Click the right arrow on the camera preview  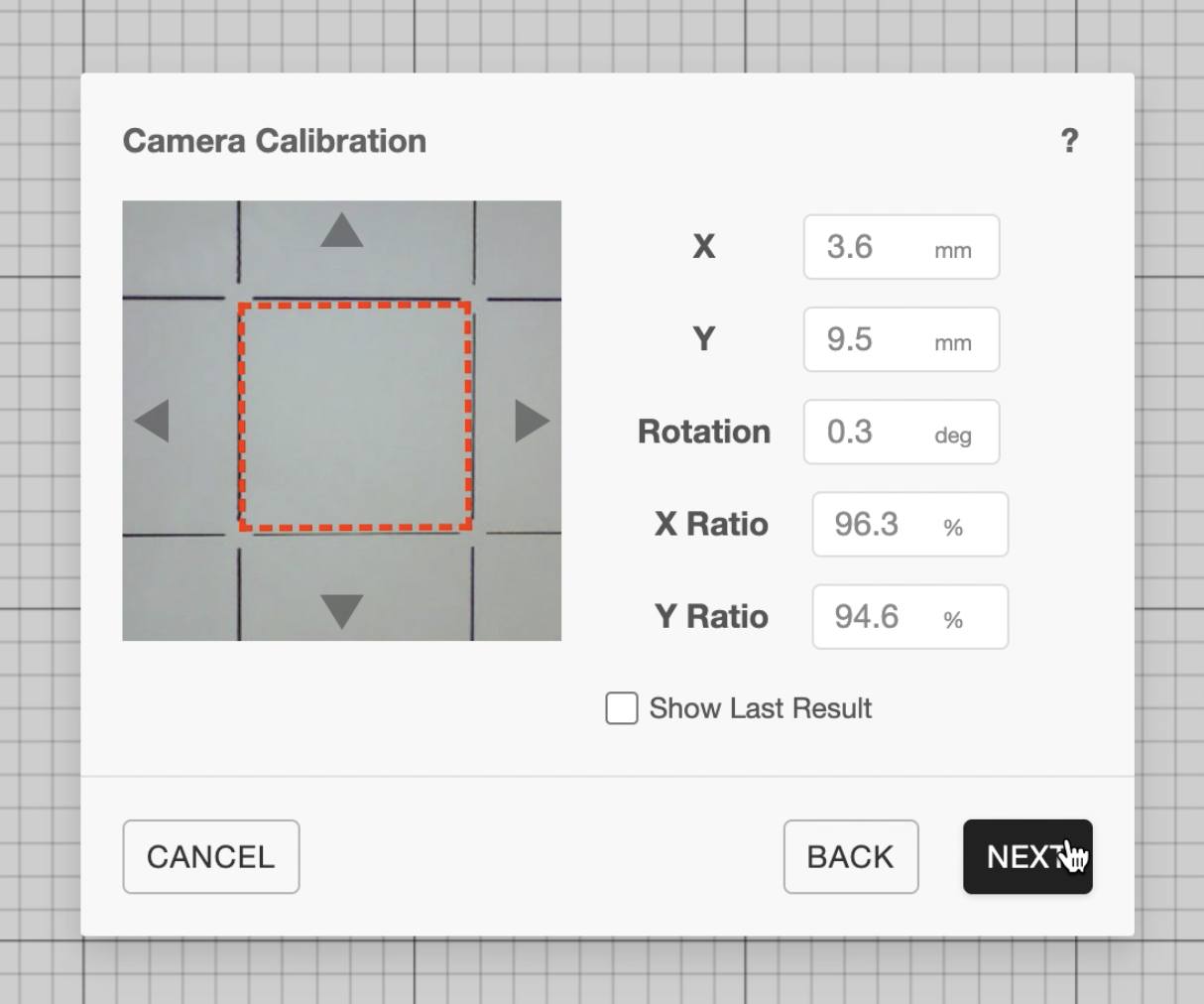point(532,421)
